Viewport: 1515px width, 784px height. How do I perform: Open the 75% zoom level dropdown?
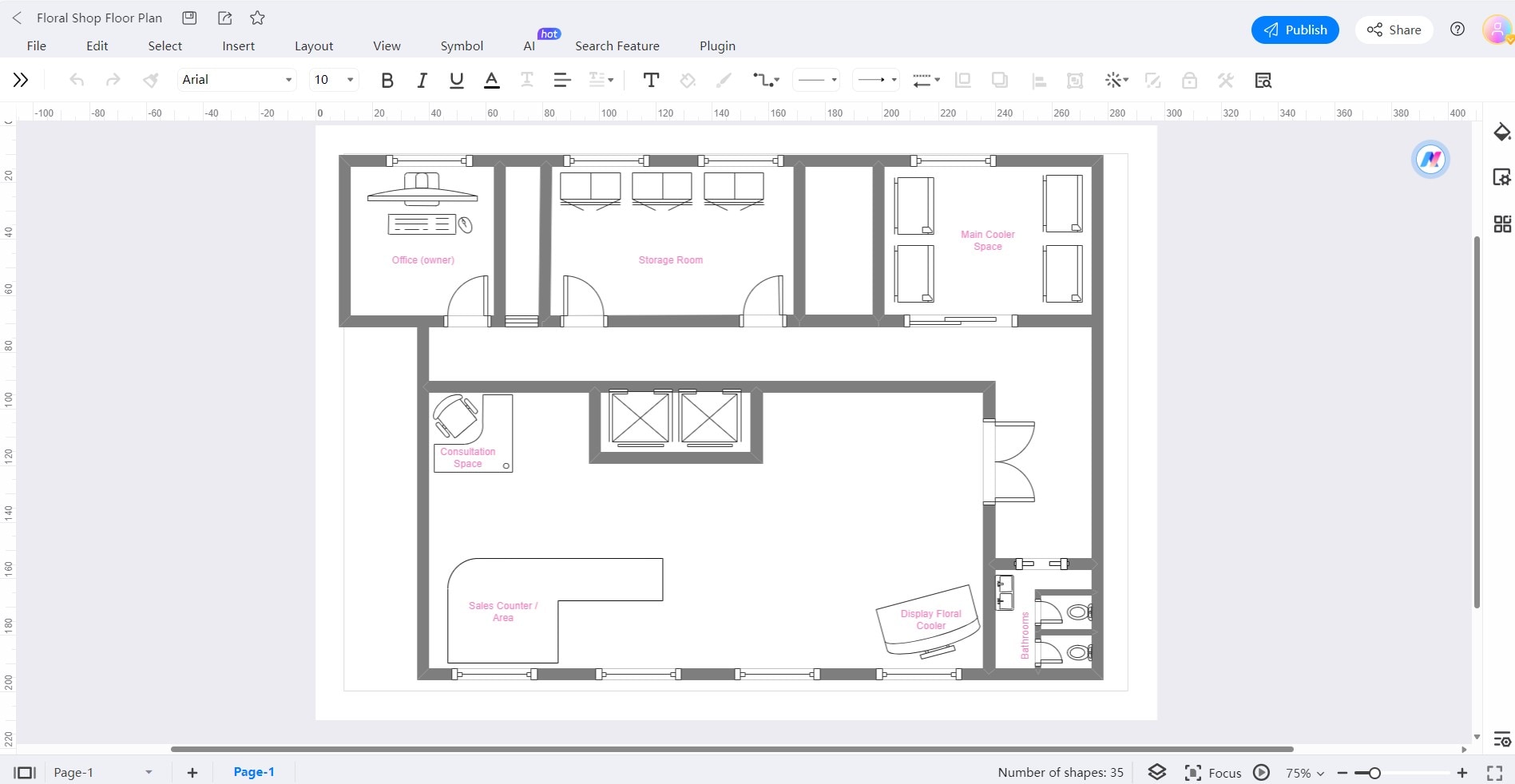tap(1305, 773)
